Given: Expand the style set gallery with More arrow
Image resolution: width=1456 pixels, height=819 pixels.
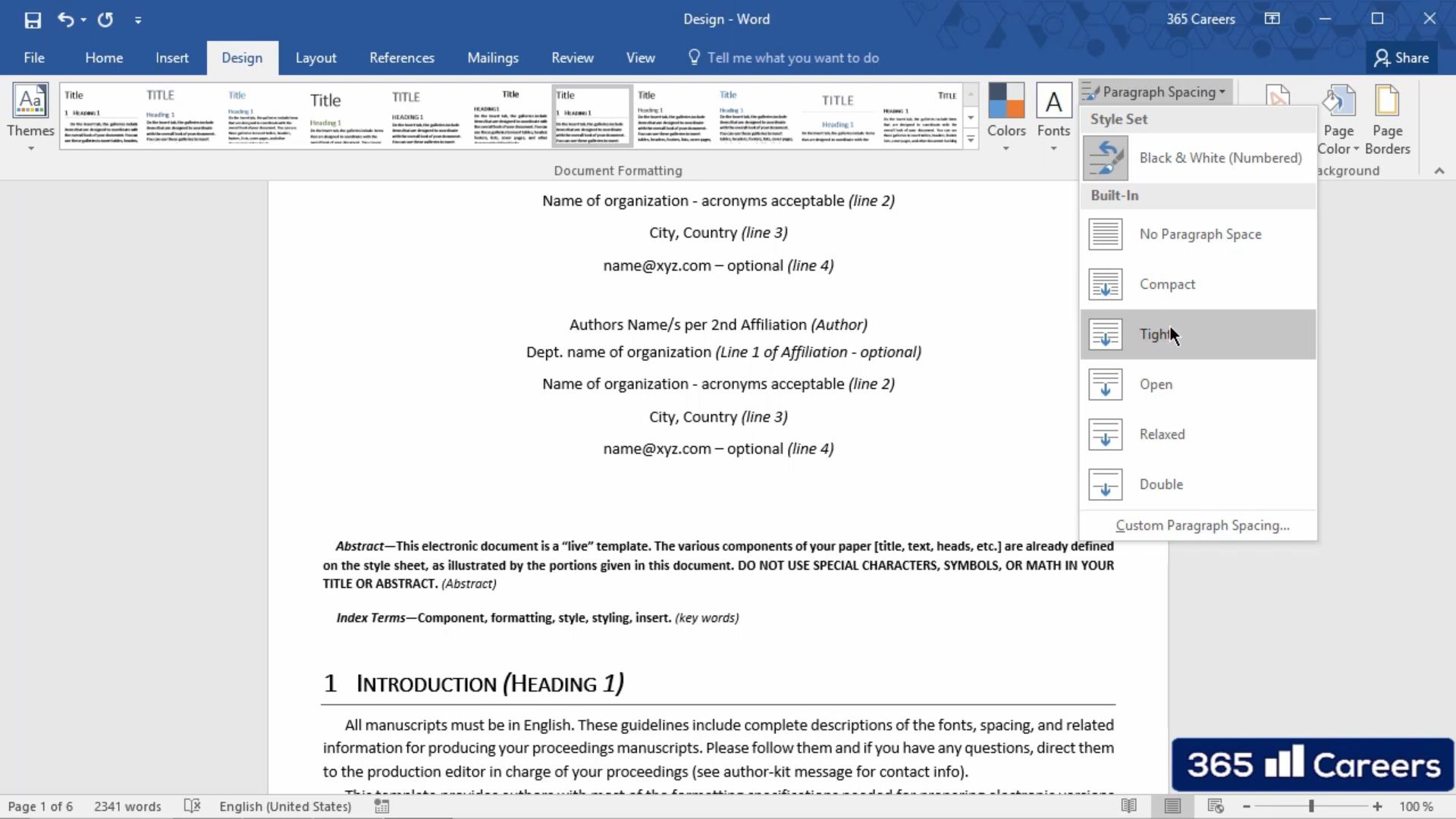Looking at the screenshot, I should click(971, 139).
